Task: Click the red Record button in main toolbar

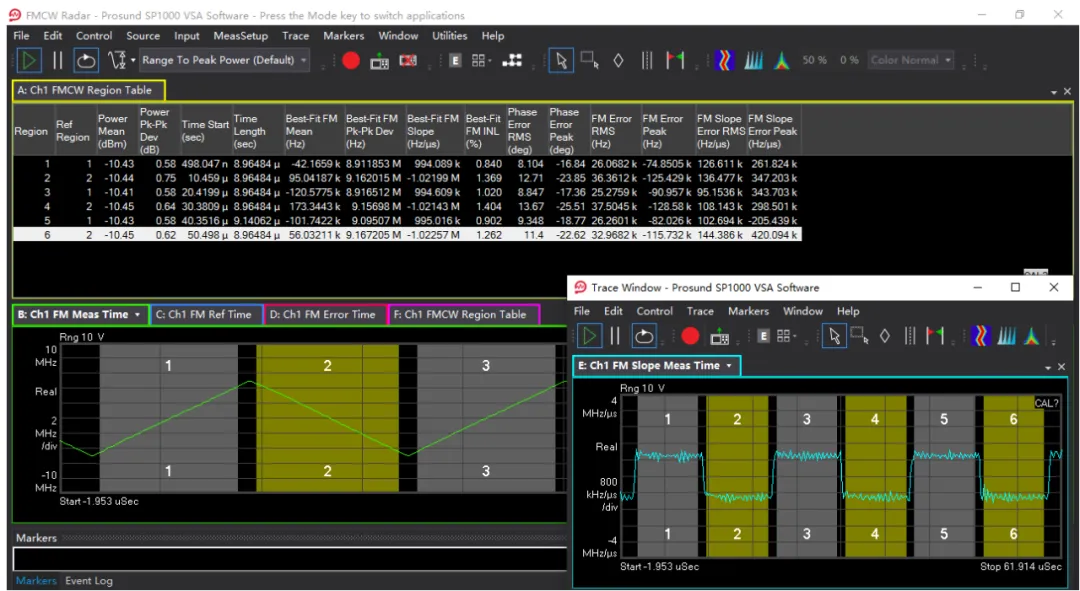Action: click(x=351, y=61)
